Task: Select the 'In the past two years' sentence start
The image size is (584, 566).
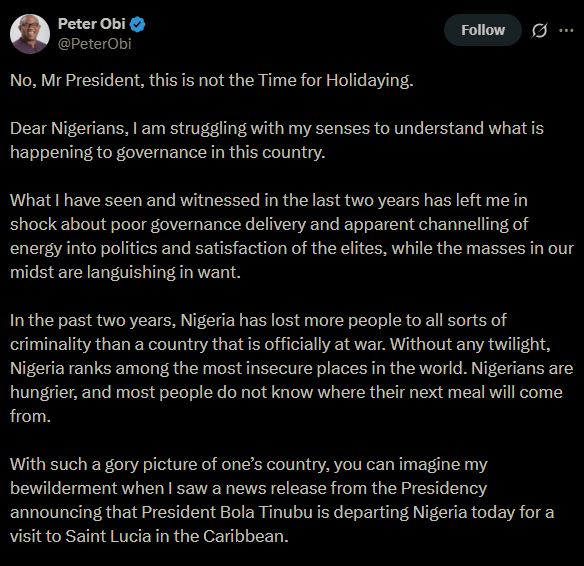Action: 93,320
